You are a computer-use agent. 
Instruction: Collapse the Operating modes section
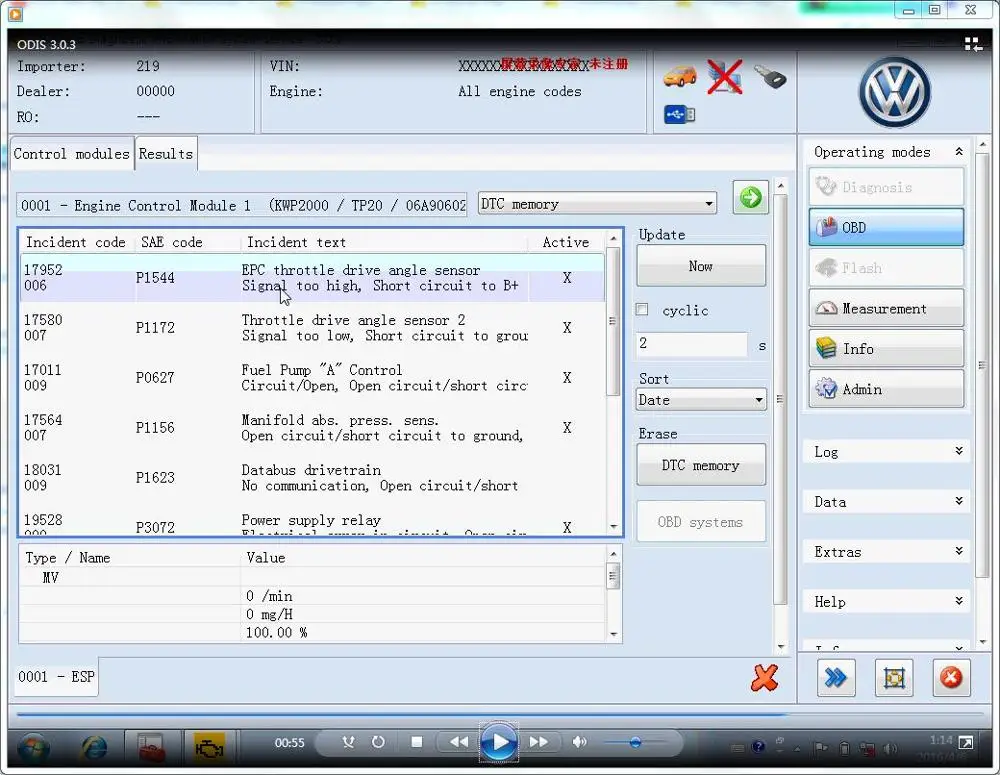(959, 152)
